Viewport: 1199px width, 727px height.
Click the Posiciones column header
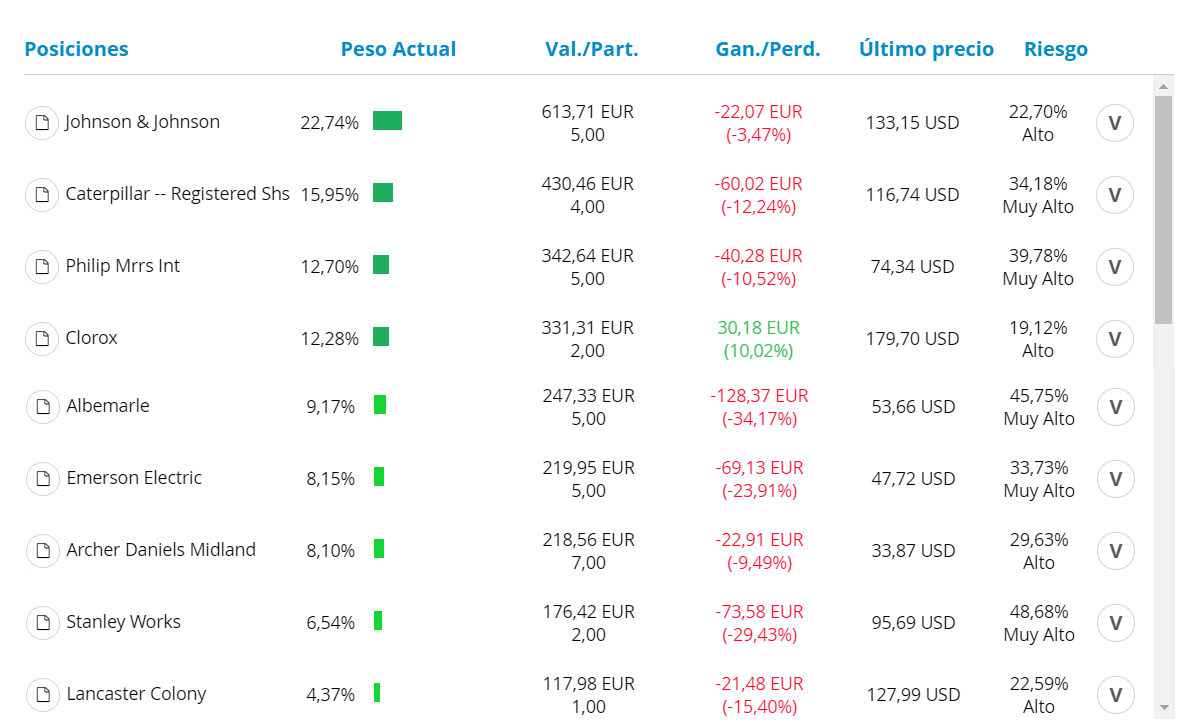[76, 49]
